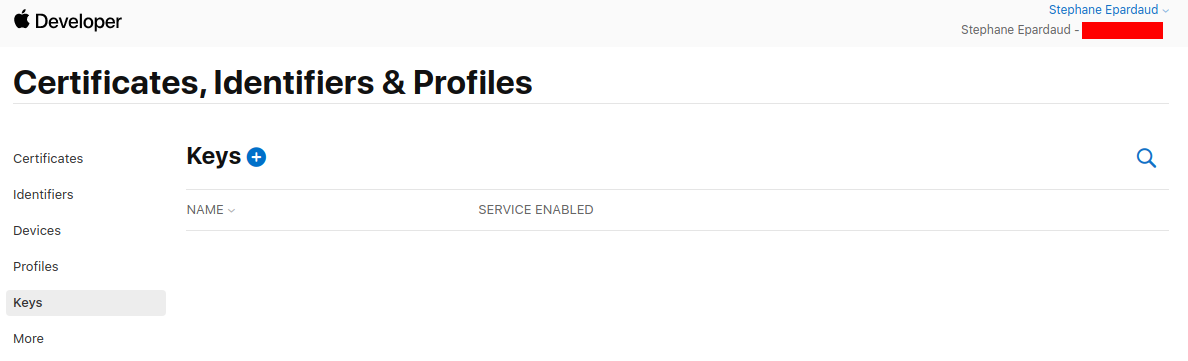The height and width of the screenshot is (361, 1188).
Task: Click the red redacted block
Action: tap(1122, 30)
